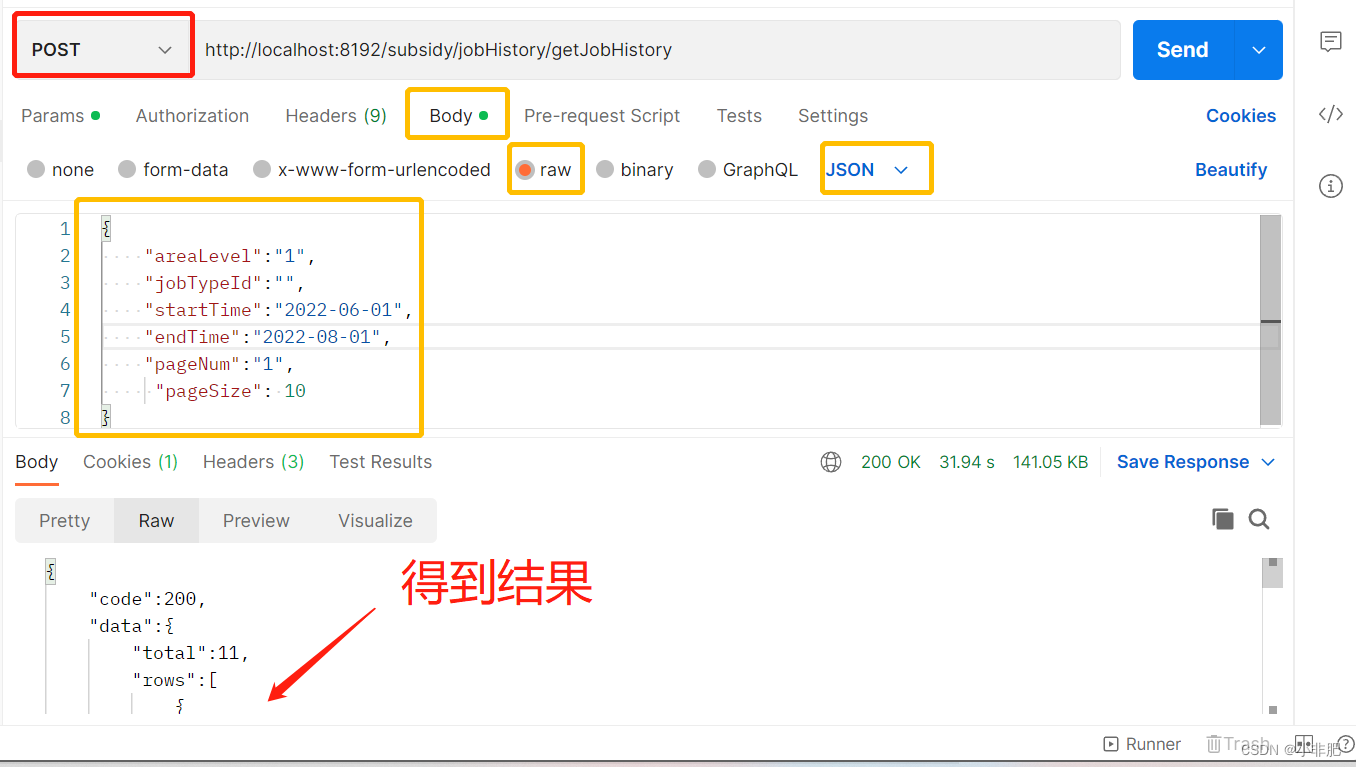This screenshot has width=1356, height=767.
Task: Click the "pageSize" line in body
Action: 230,391
